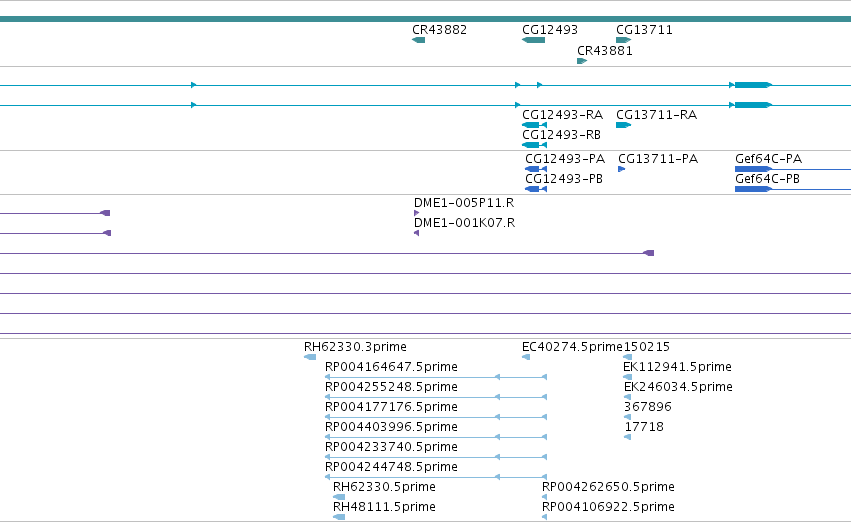
Task: Click the CR43881 gene arrow glyph
Action: click(582, 61)
